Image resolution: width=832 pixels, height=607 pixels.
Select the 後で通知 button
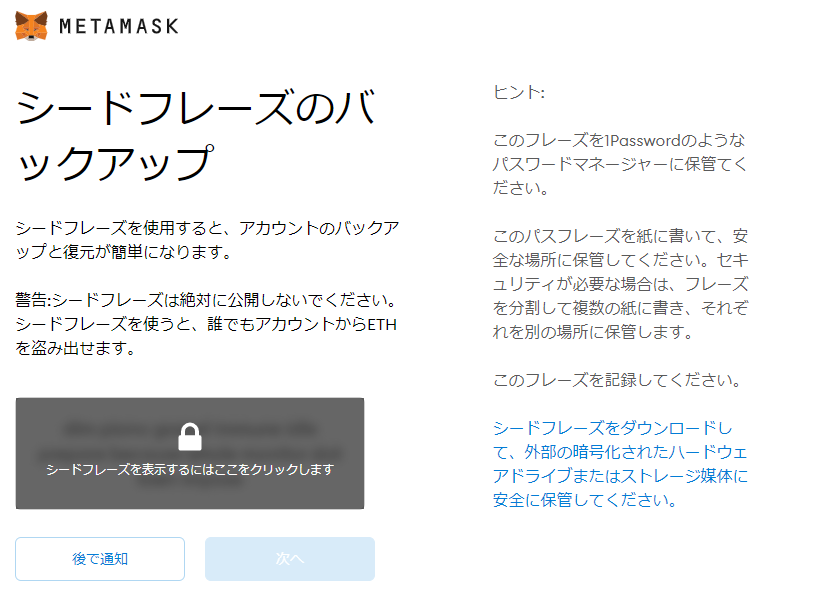pos(100,559)
